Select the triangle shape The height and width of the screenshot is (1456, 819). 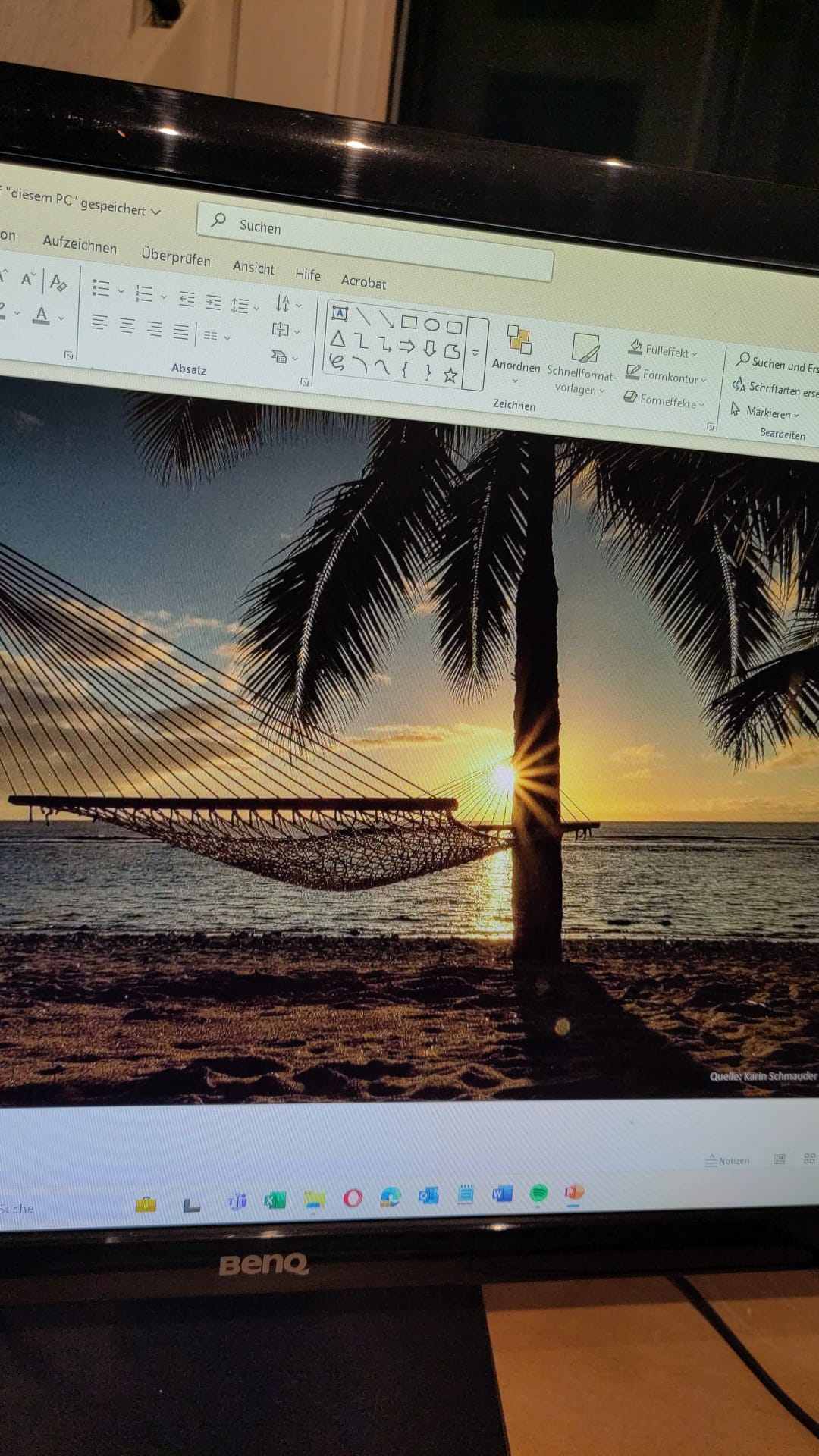point(338,338)
